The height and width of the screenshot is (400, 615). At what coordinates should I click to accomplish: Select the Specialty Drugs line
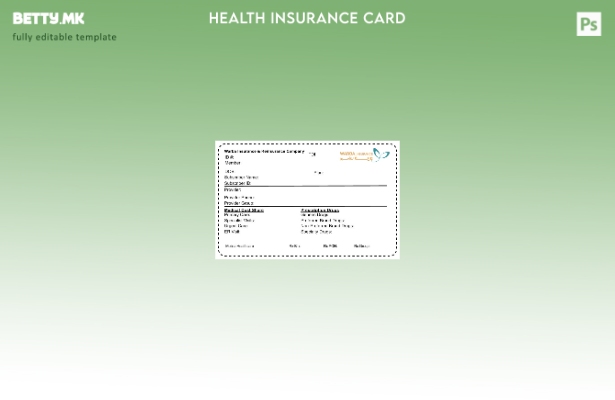(317, 231)
